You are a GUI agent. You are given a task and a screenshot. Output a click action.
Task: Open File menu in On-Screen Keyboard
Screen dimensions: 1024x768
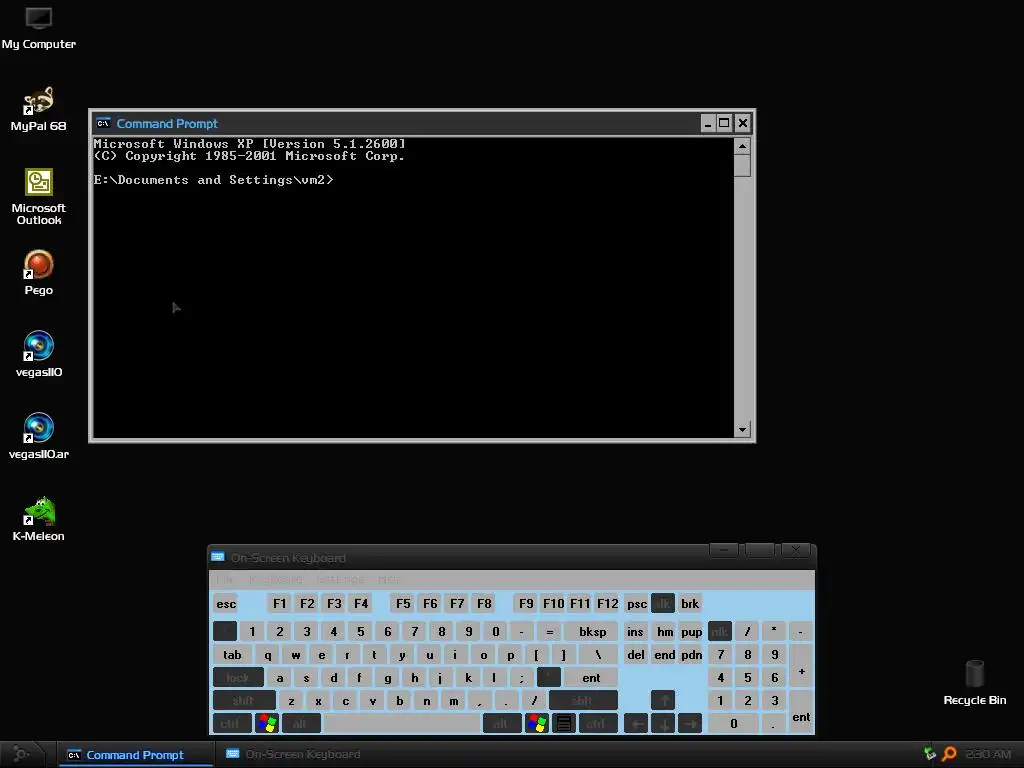pos(223,579)
